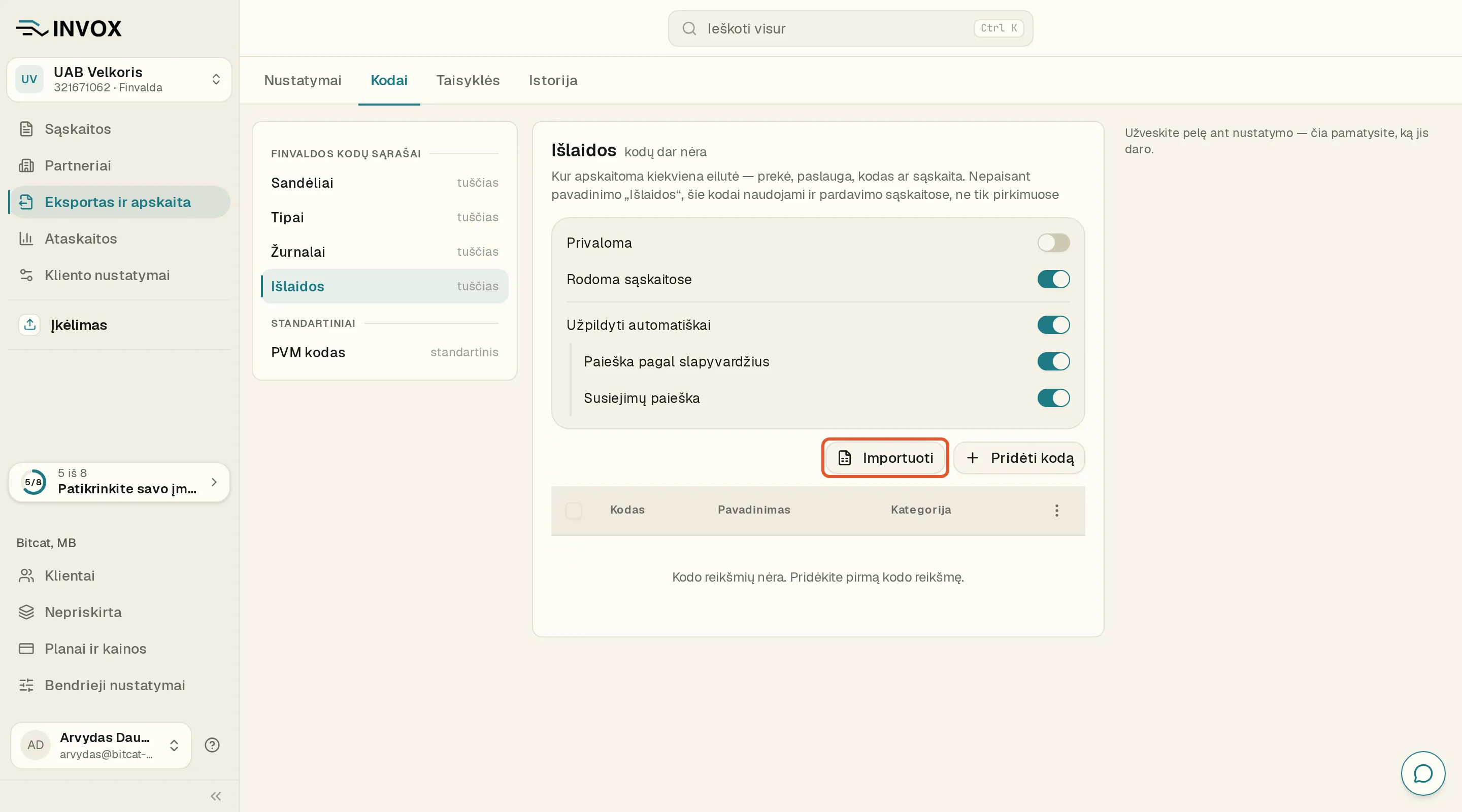Image resolution: width=1462 pixels, height=812 pixels.
Task: Open Planai ir kainos
Action: pyautogui.click(x=119, y=649)
